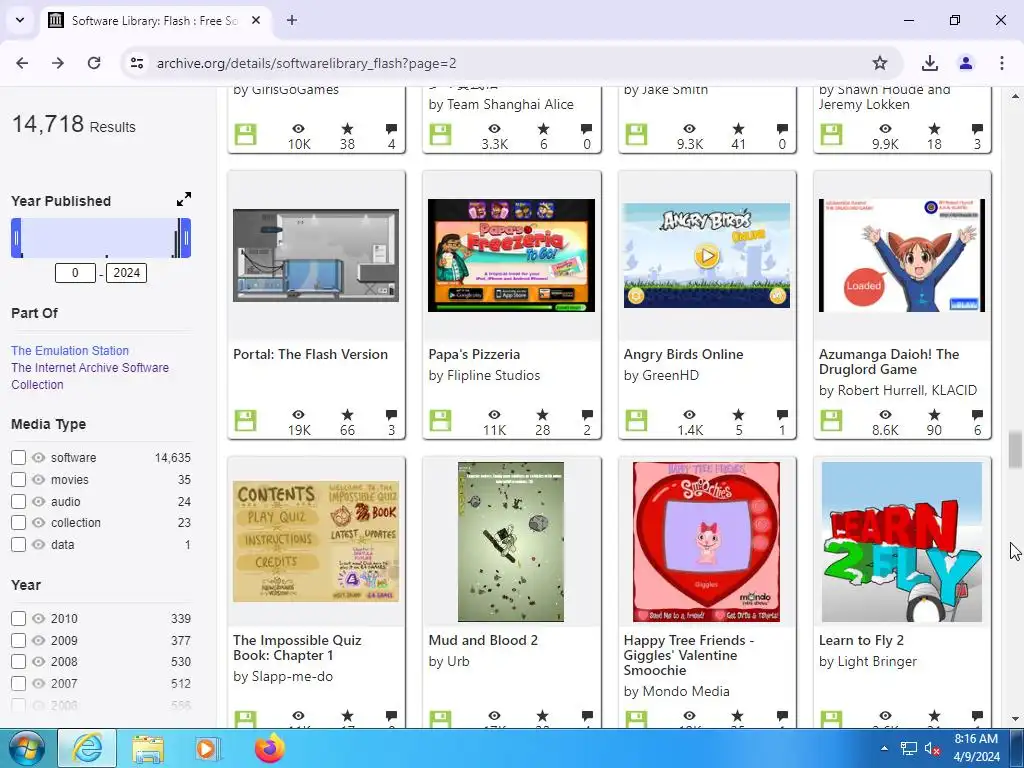The image size is (1024, 768).
Task: Expand the Year Published histogram
Action: 184,199
